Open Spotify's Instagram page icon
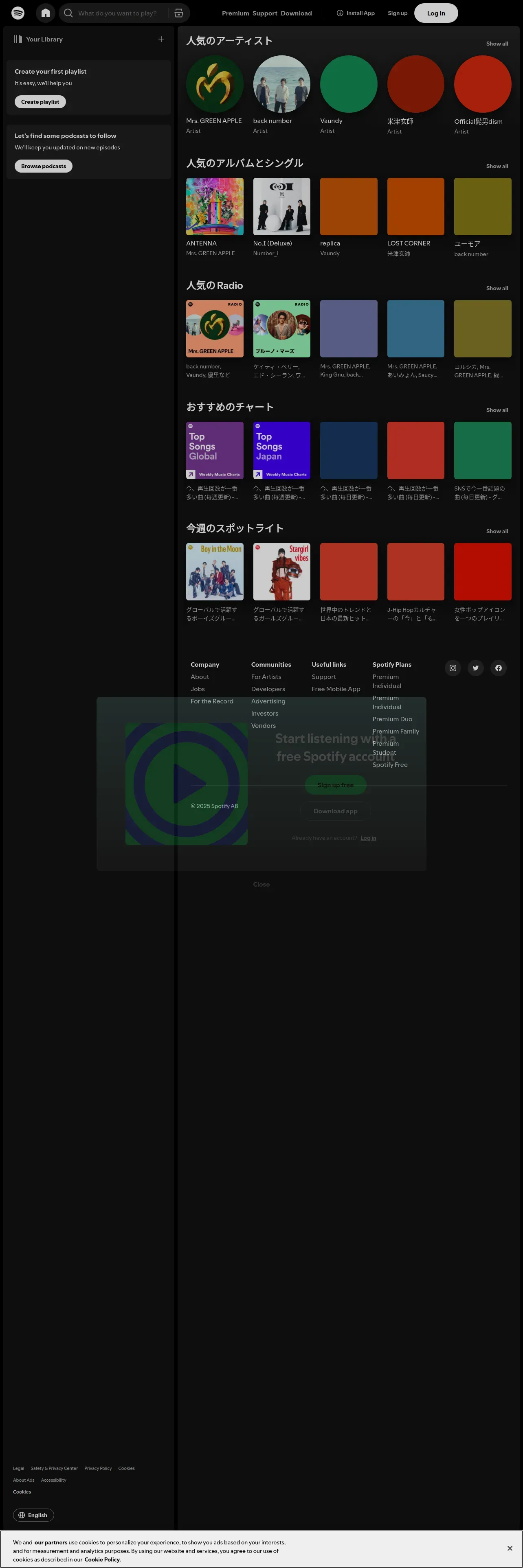The width and height of the screenshot is (523, 1568). (x=453, y=668)
